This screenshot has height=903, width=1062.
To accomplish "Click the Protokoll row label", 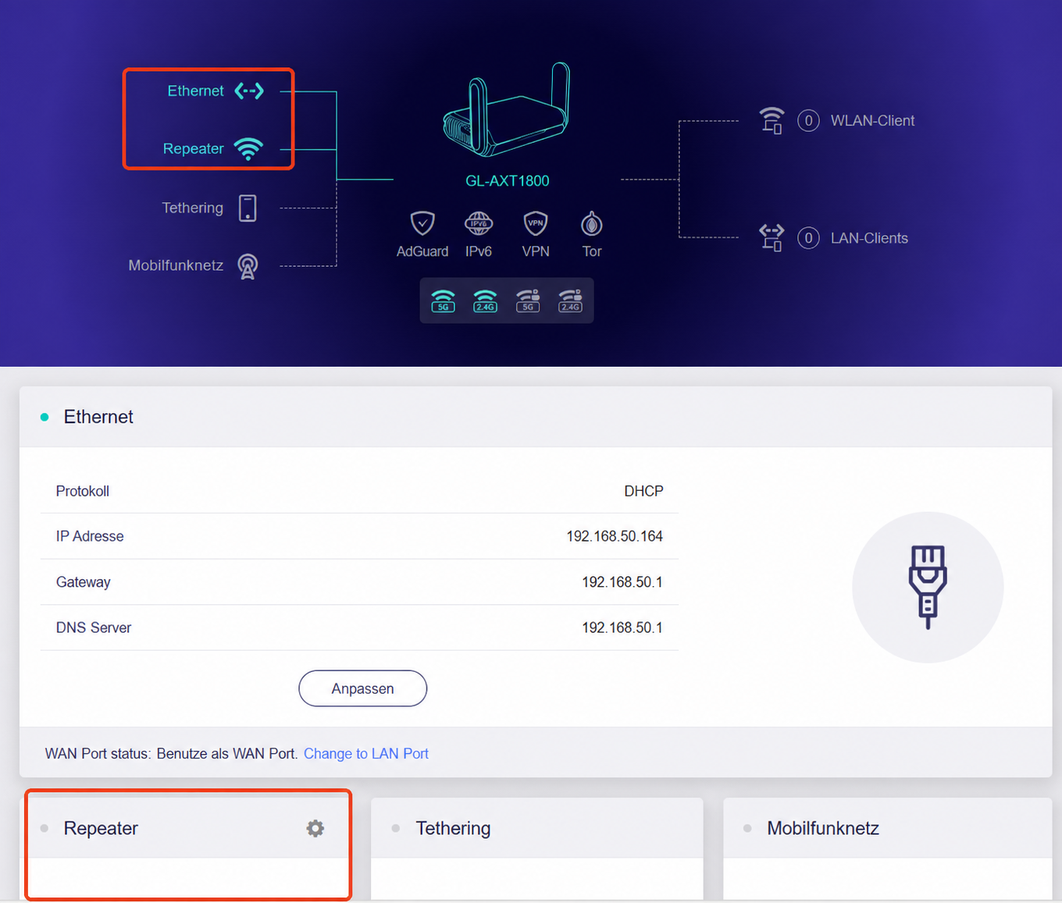I will click(83, 490).
